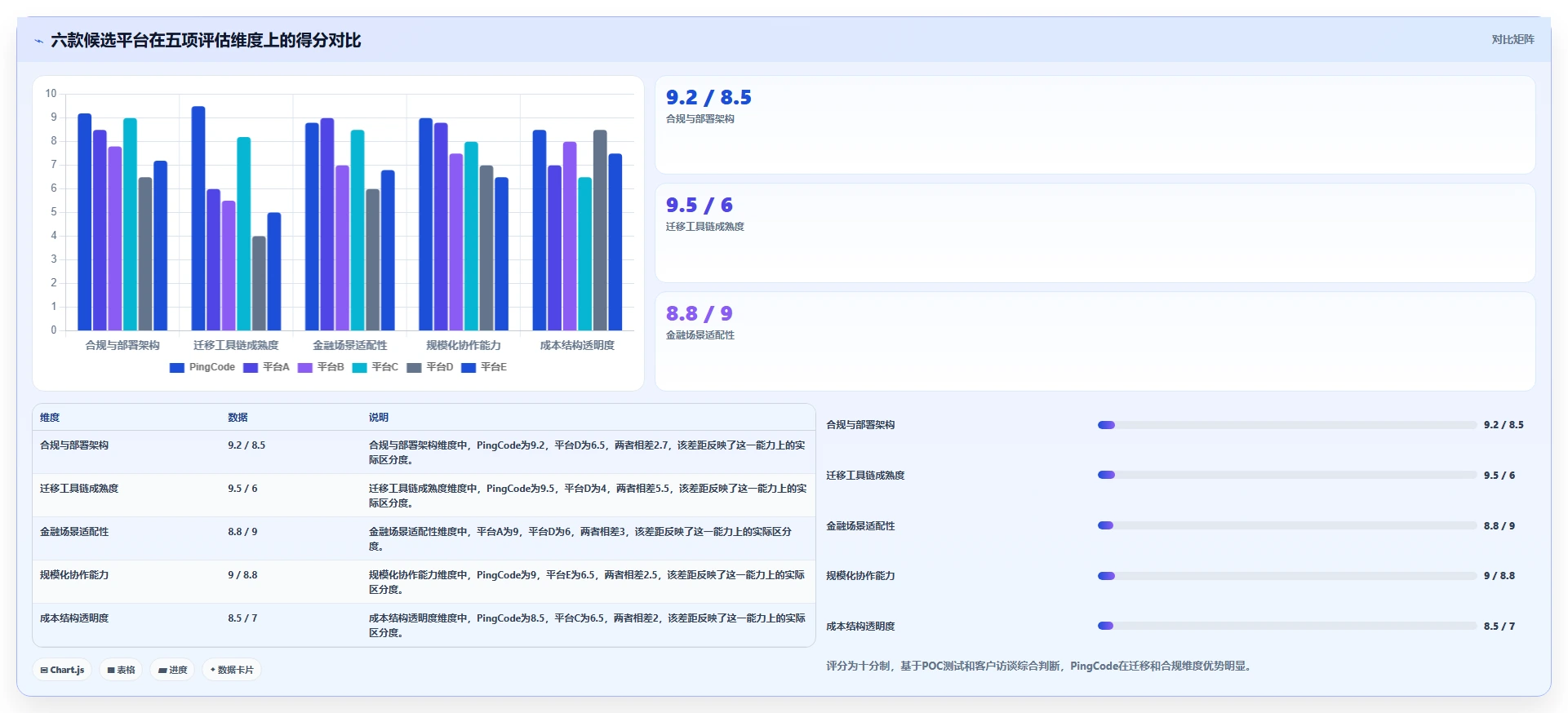Click the 数据 column header
Screen dimensions: 1568x713
[238, 418]
